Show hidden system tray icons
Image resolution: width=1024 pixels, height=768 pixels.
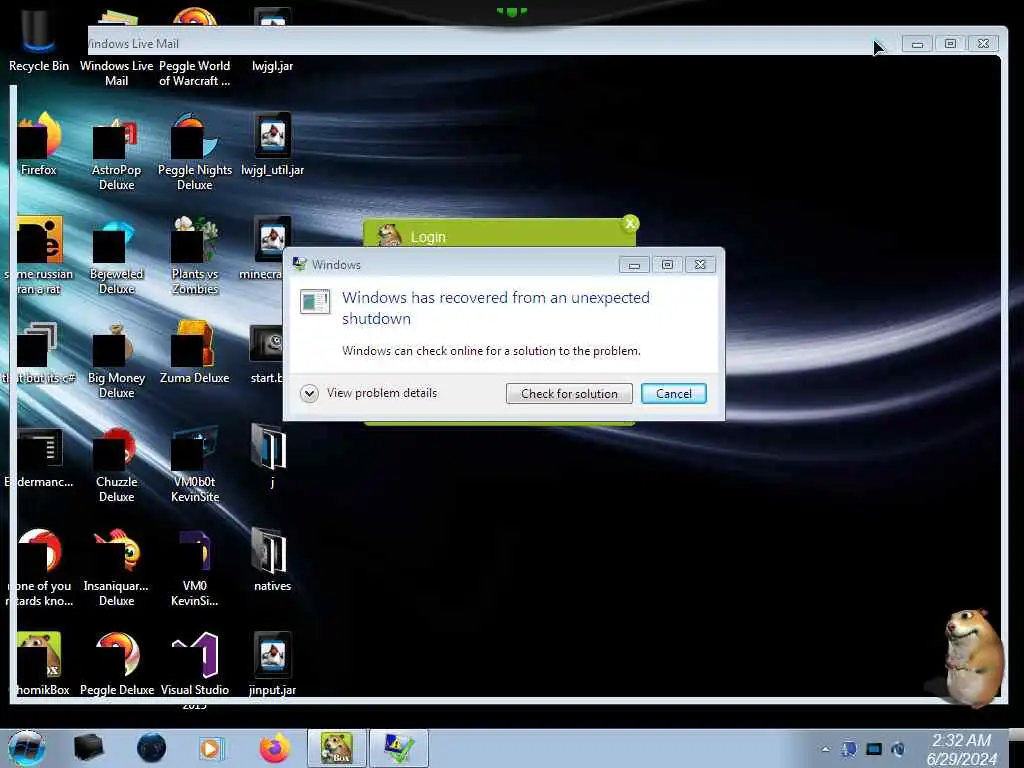click(x=825, y=750)
